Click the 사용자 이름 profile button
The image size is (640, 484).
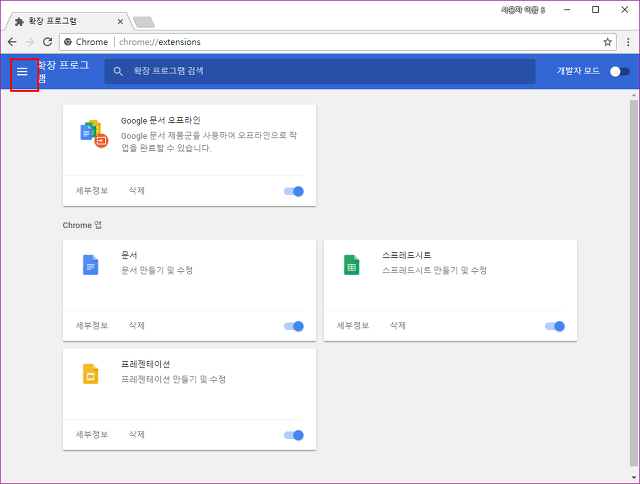point(523,10)
